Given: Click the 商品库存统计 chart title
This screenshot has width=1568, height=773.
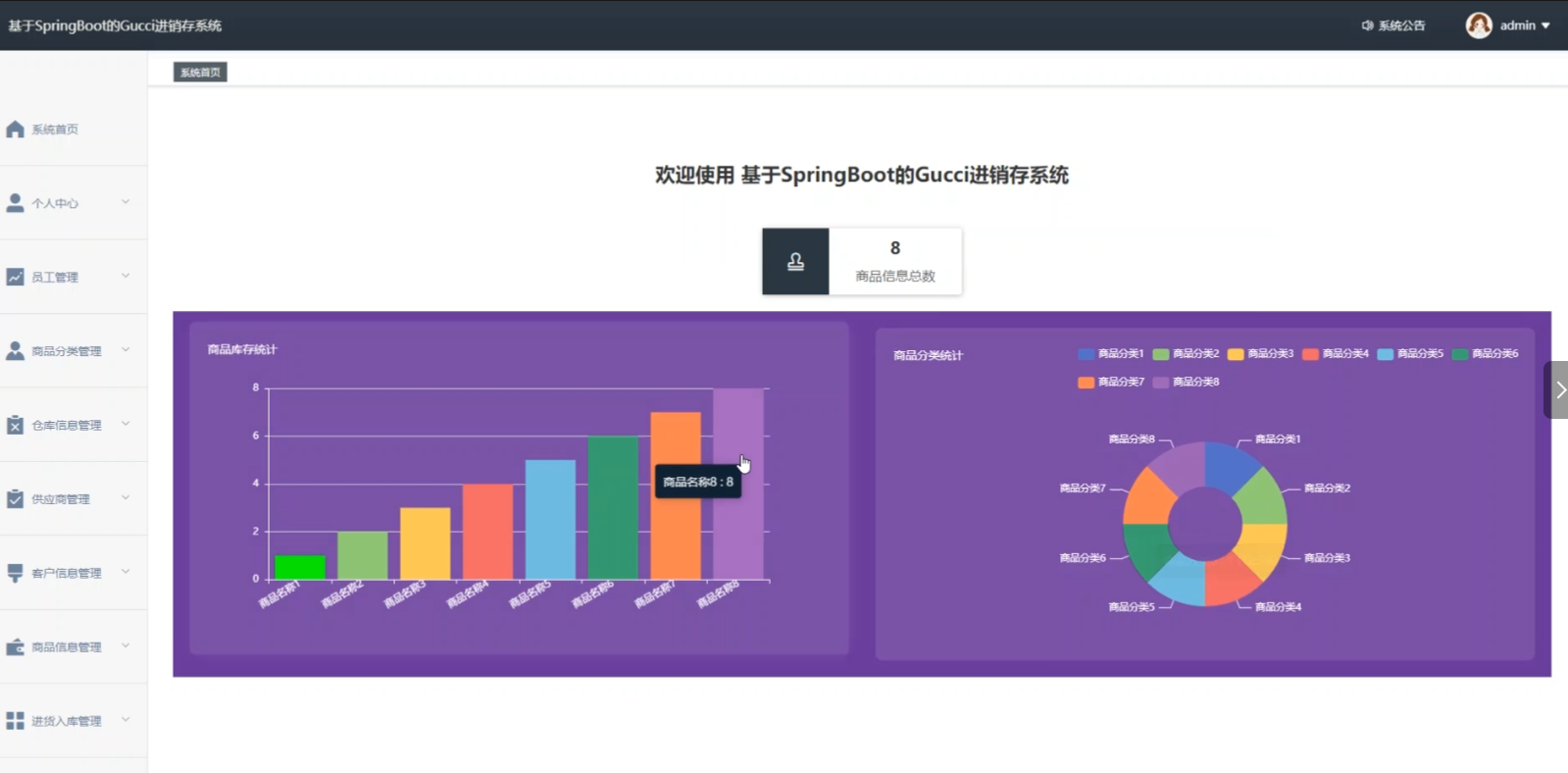Looking at the screenshot, I should [x=242, y=349].
